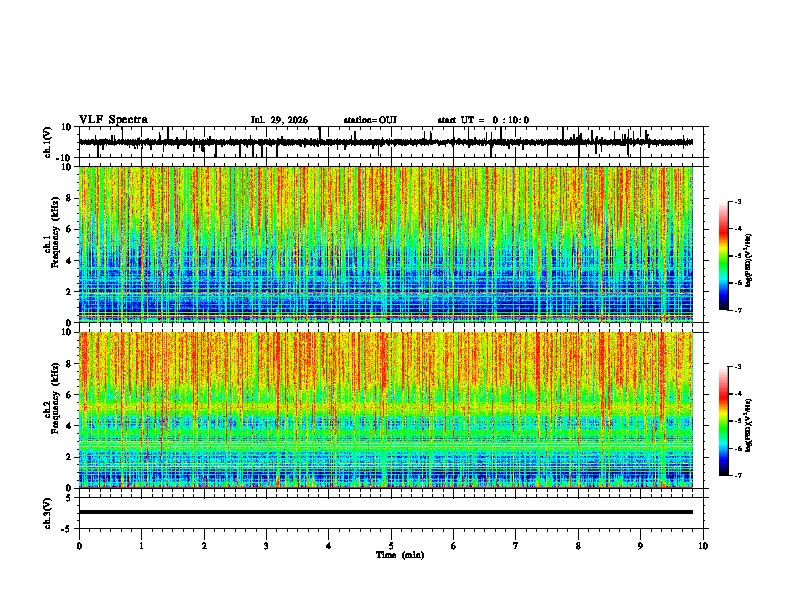Click the ch.1 spectrogram "2" kHz tick label
792x612 pixels.
click(69, 291)
